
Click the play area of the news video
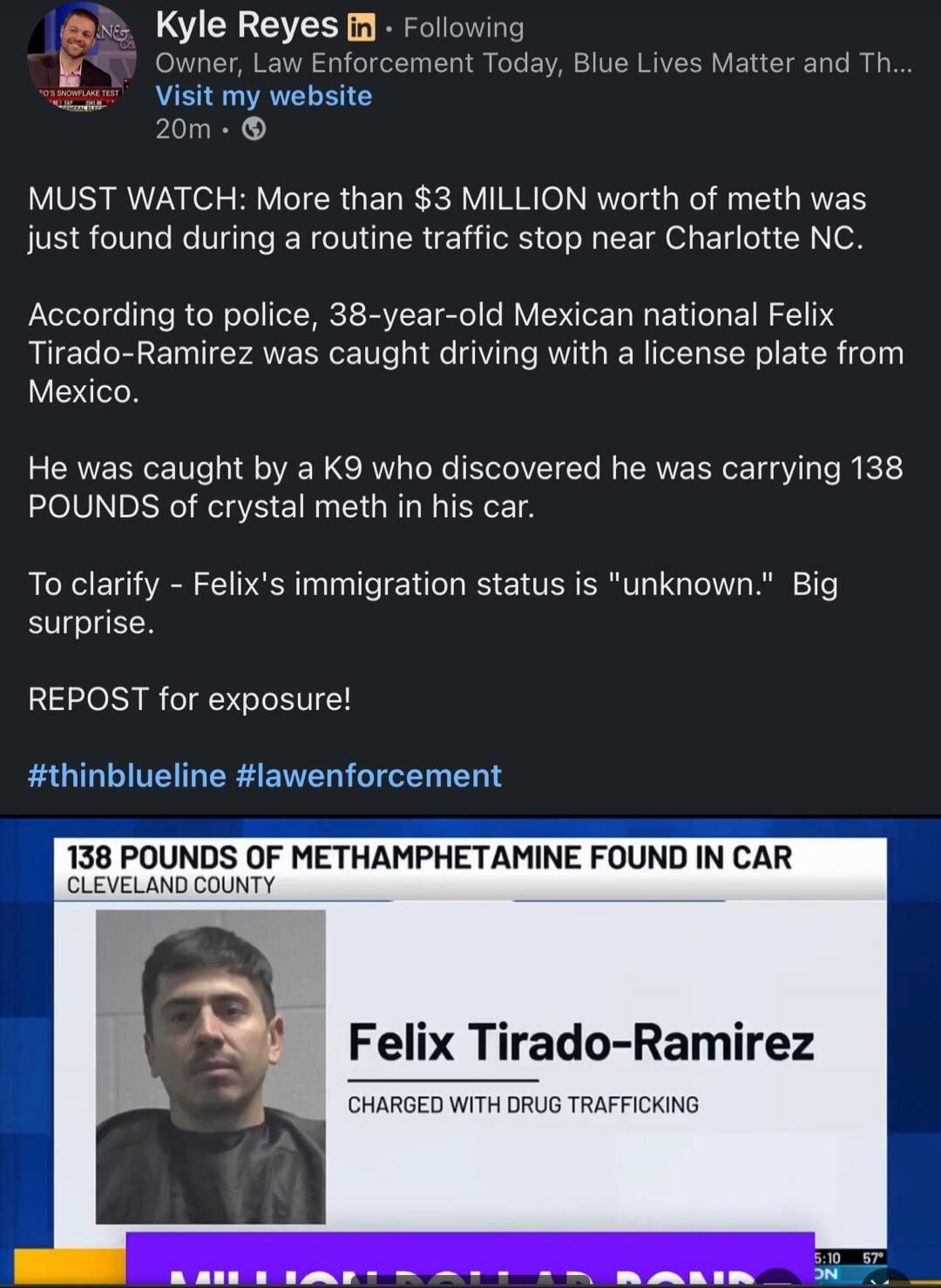pos(470,1045)
